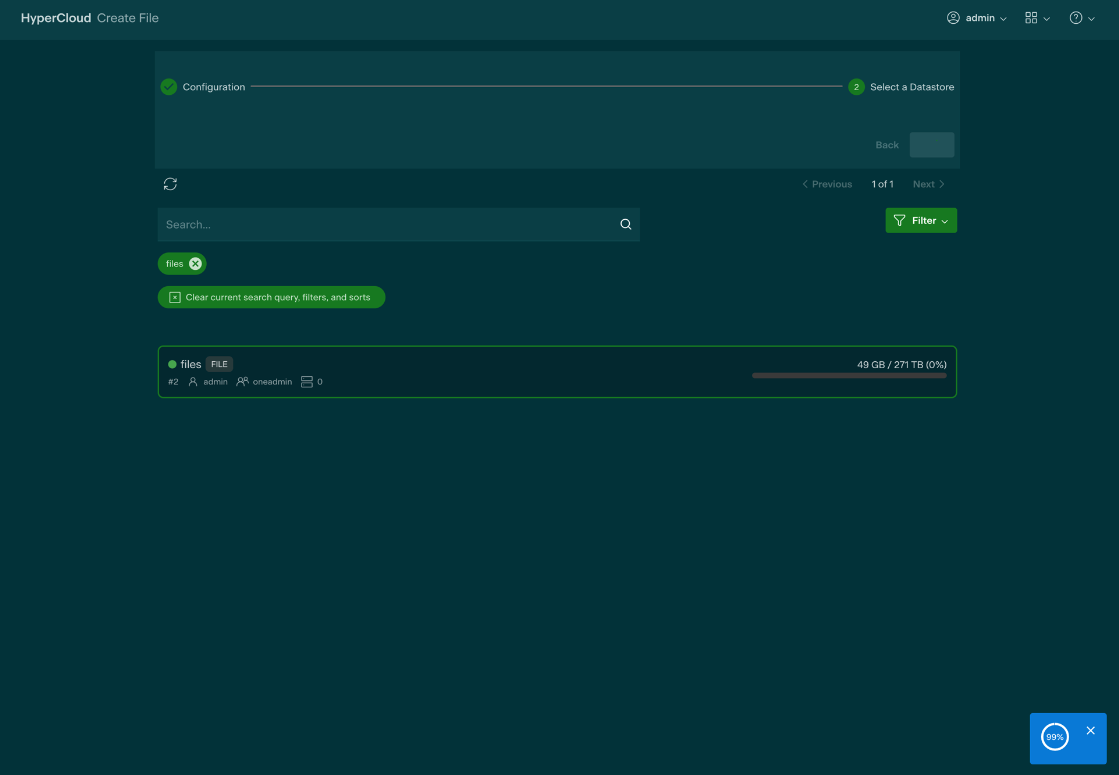Open the apps grid view menu
Screen dimensions: 1119x775
coord(1036,18)
